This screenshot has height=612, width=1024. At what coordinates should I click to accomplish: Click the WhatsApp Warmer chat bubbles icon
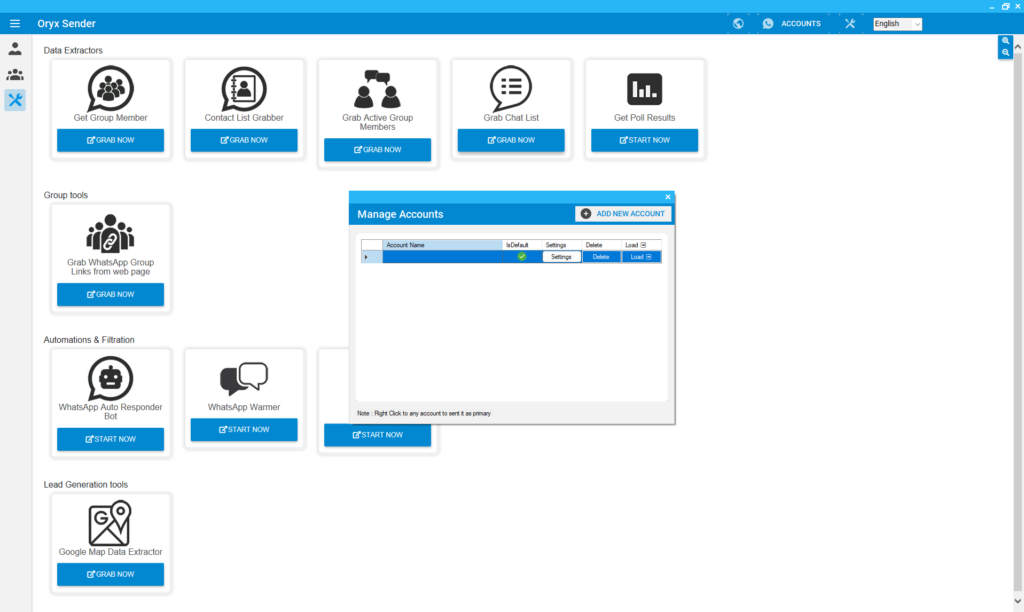pyautogui.click(x=244, y=379)
